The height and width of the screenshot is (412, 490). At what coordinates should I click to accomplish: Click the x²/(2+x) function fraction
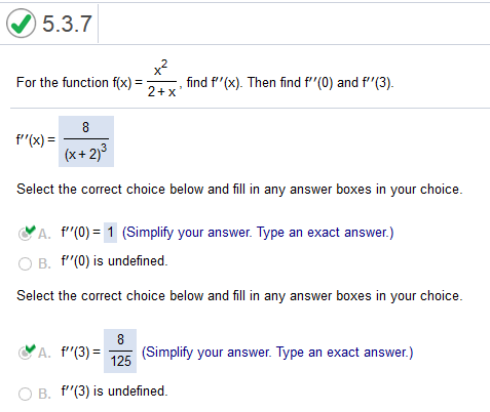(x=162, y=79)
